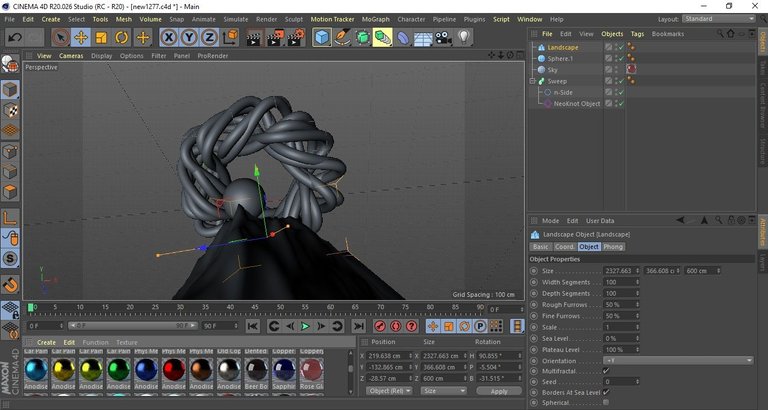
Task: Open the Character menu
Action: point(411,19)
